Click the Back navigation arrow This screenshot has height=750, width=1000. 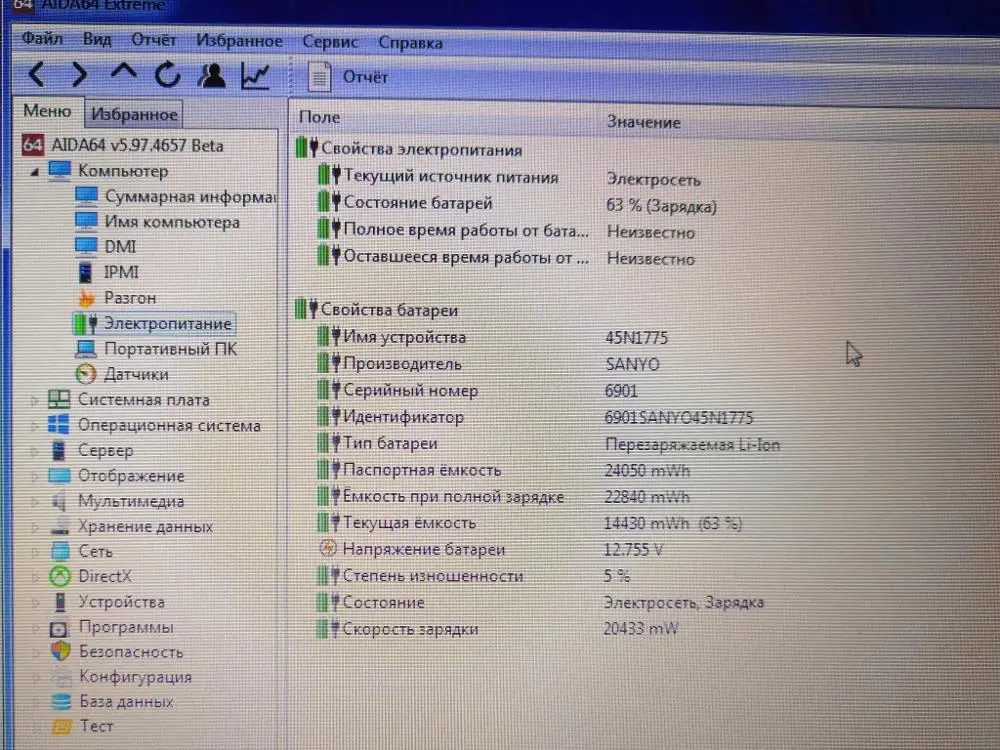pyautogui.click(x=36, y=75)
